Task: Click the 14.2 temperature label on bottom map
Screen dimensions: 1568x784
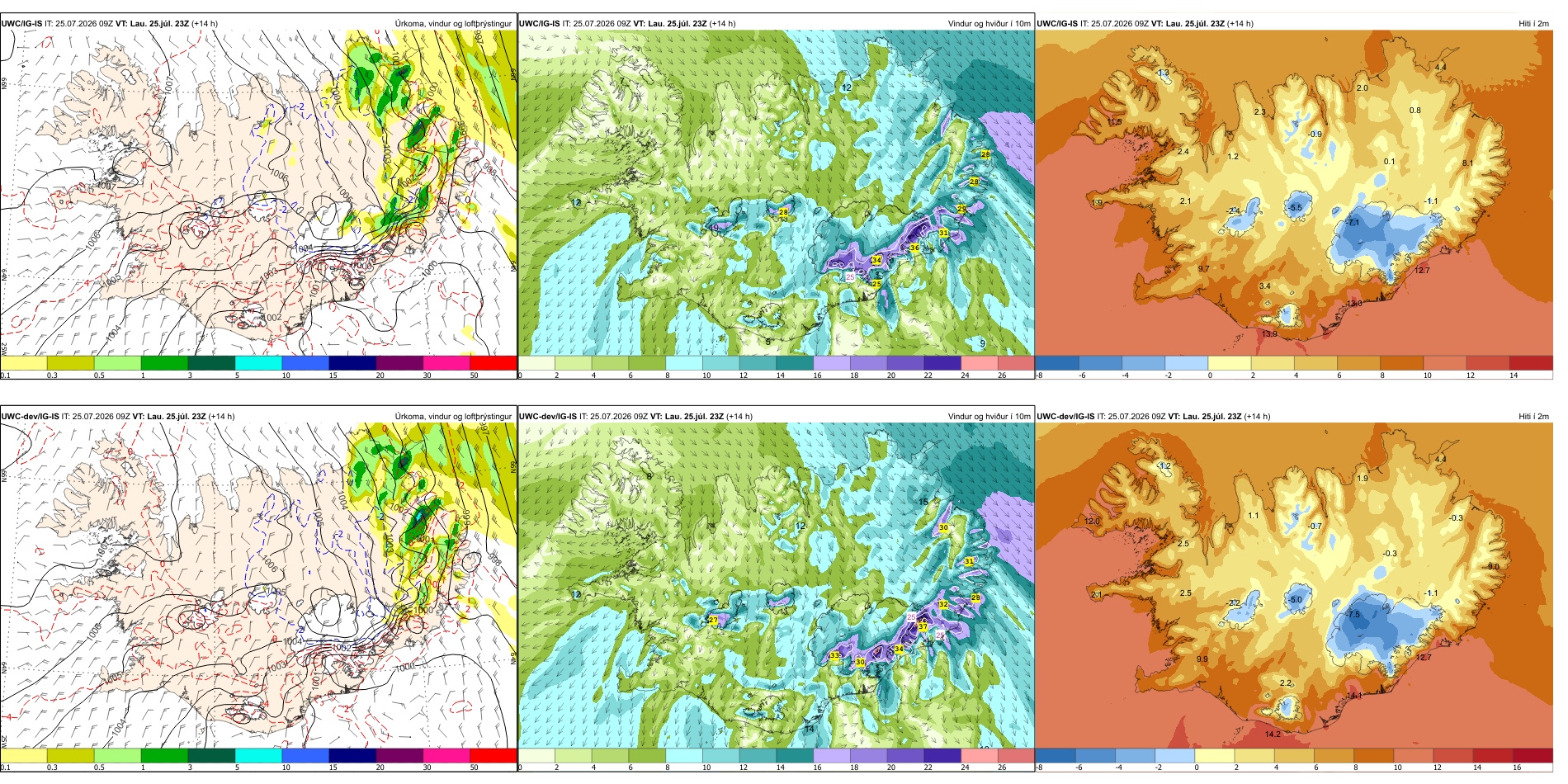Action: pyautogui.click(x=1273, y=734)
